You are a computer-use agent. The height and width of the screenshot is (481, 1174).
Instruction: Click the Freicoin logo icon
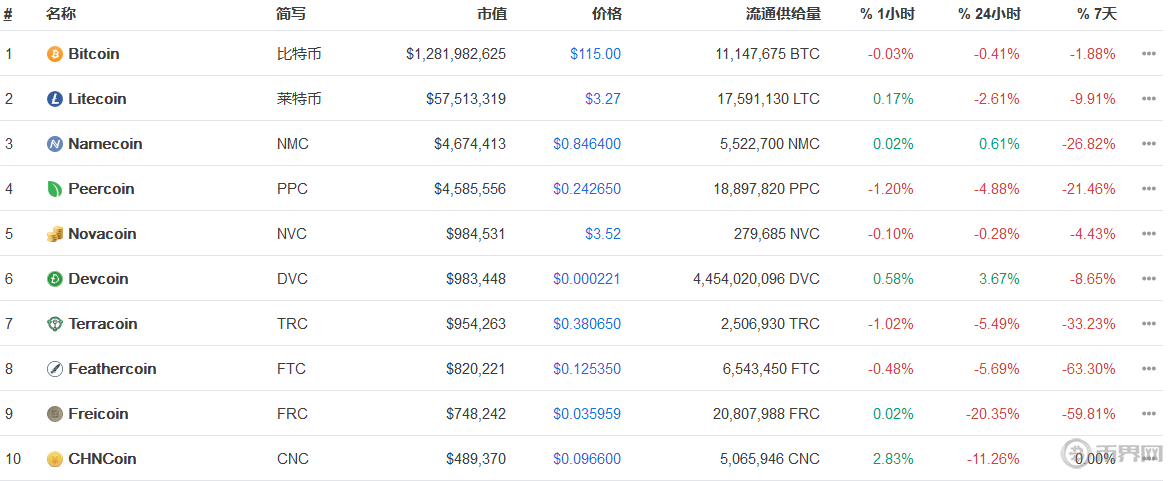point(55,414)
